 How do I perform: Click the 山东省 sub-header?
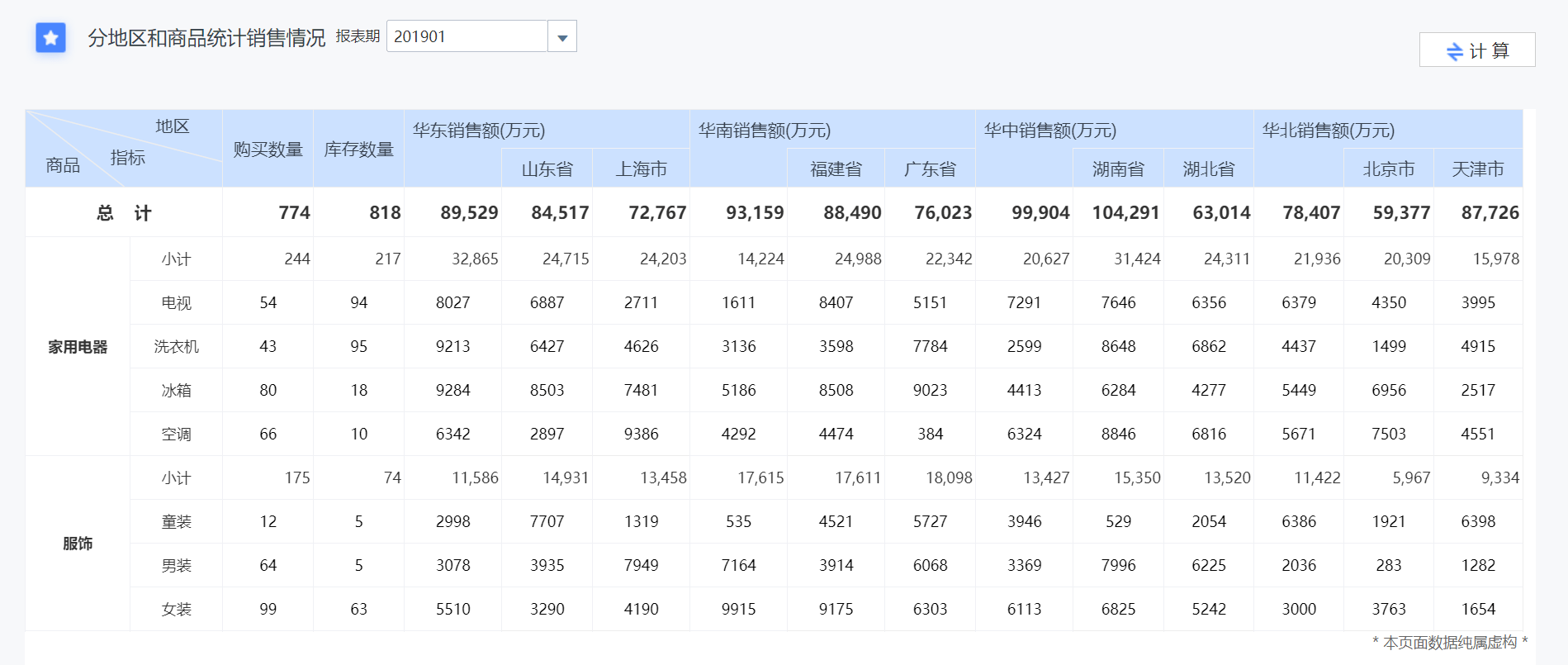[x=547, y=169]
